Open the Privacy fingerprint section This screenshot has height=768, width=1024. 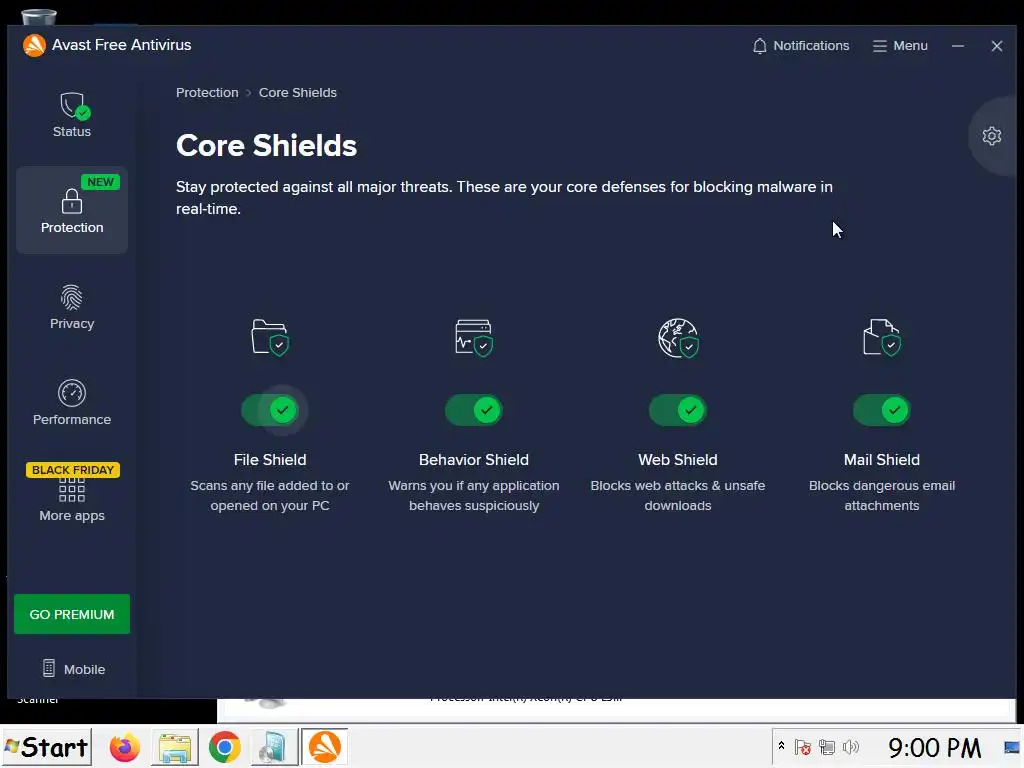(x=72, y=307)
